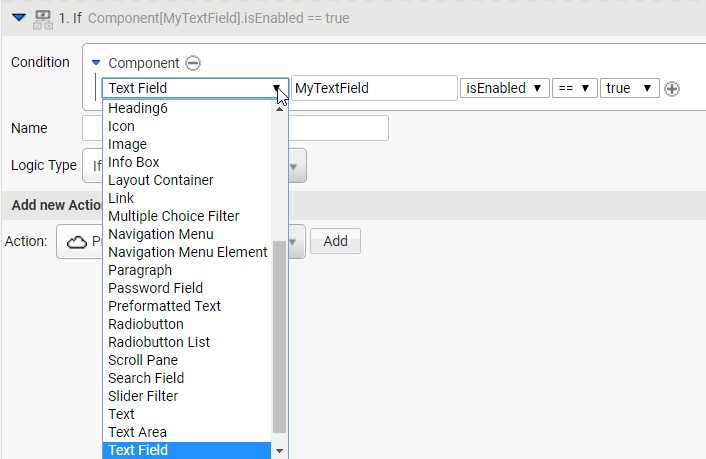Image resolution: width=706 pixels, height=459 pixels.
Task: Click the If logic block icon
Action: tap(43, 18)
